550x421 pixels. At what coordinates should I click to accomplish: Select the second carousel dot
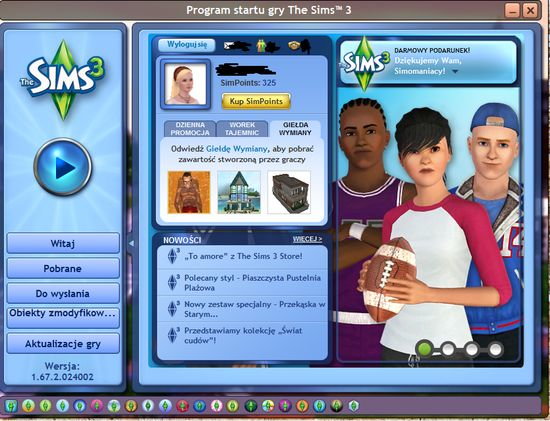click(448, 349)
